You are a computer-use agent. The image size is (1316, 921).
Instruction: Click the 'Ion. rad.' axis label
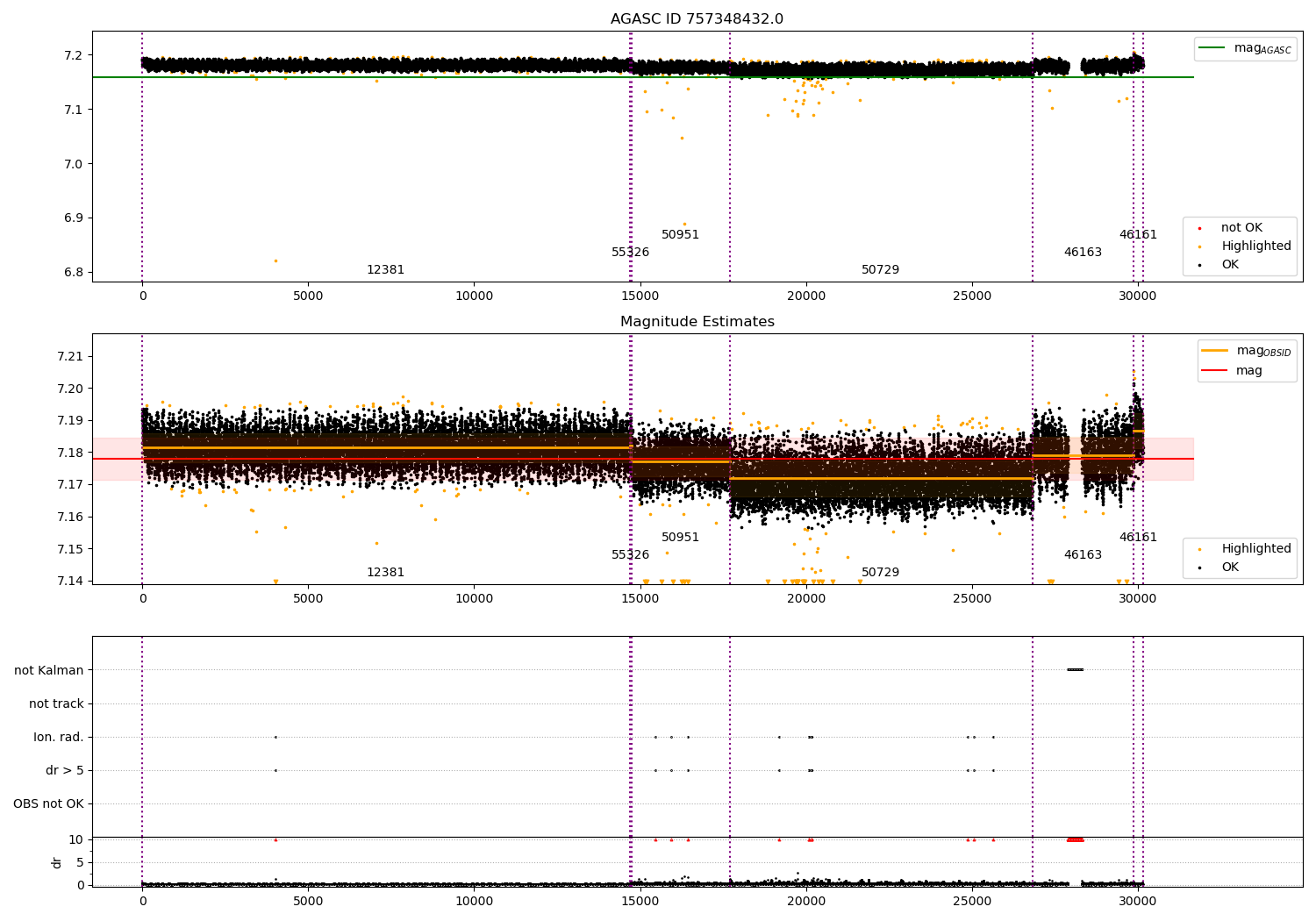[59, 738]
